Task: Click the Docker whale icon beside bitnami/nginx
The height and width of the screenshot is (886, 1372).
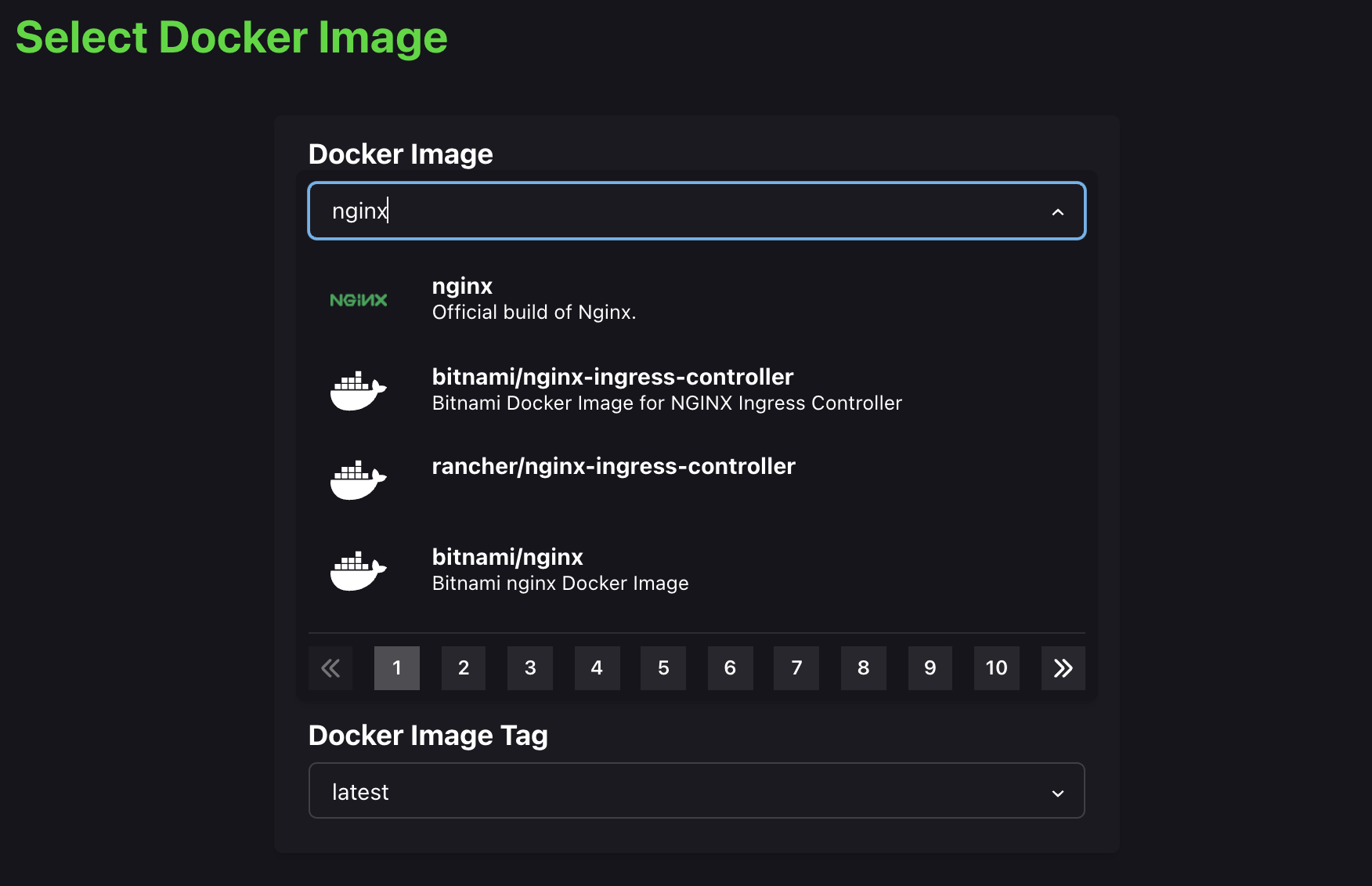Action: [358, 570]
